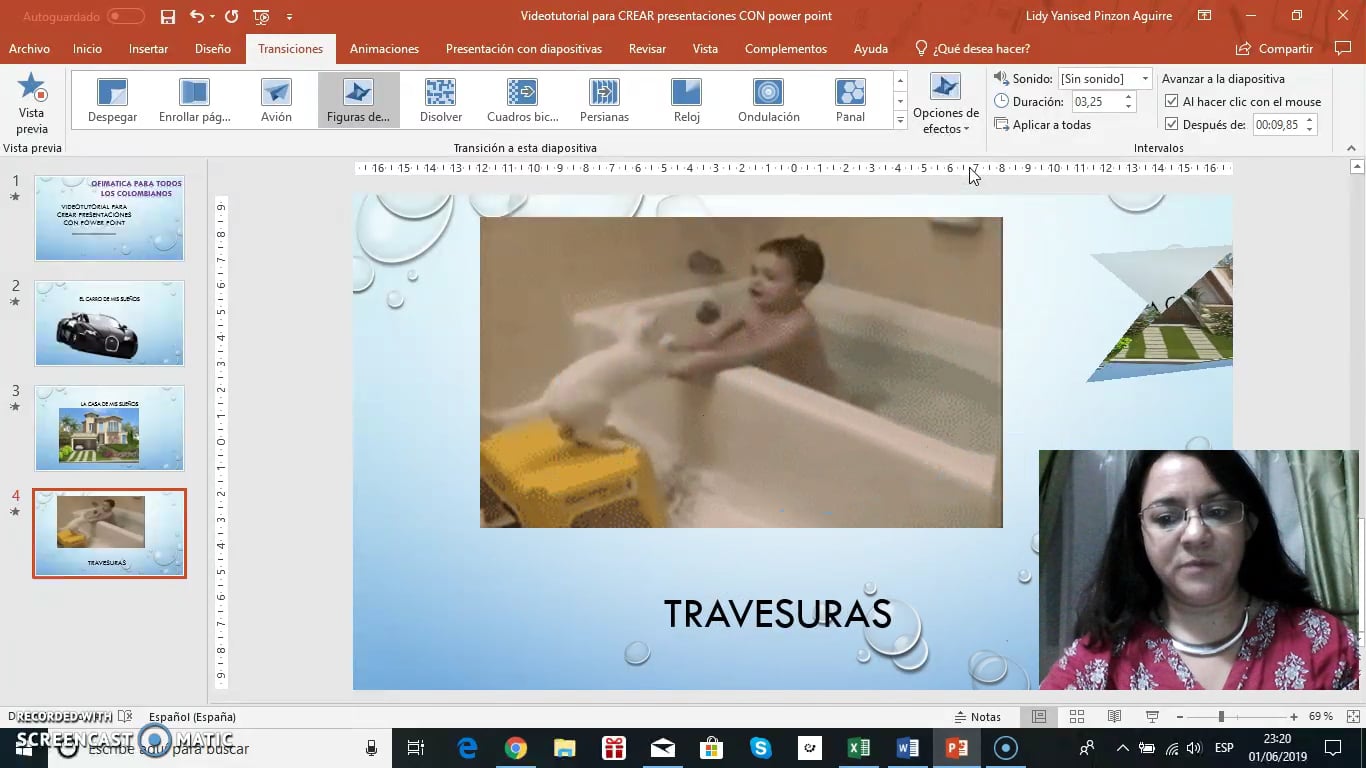This screenshot has width=1366, height=768.
Task: Click zoom in plus button
Action: click(x=1294, y=717)
